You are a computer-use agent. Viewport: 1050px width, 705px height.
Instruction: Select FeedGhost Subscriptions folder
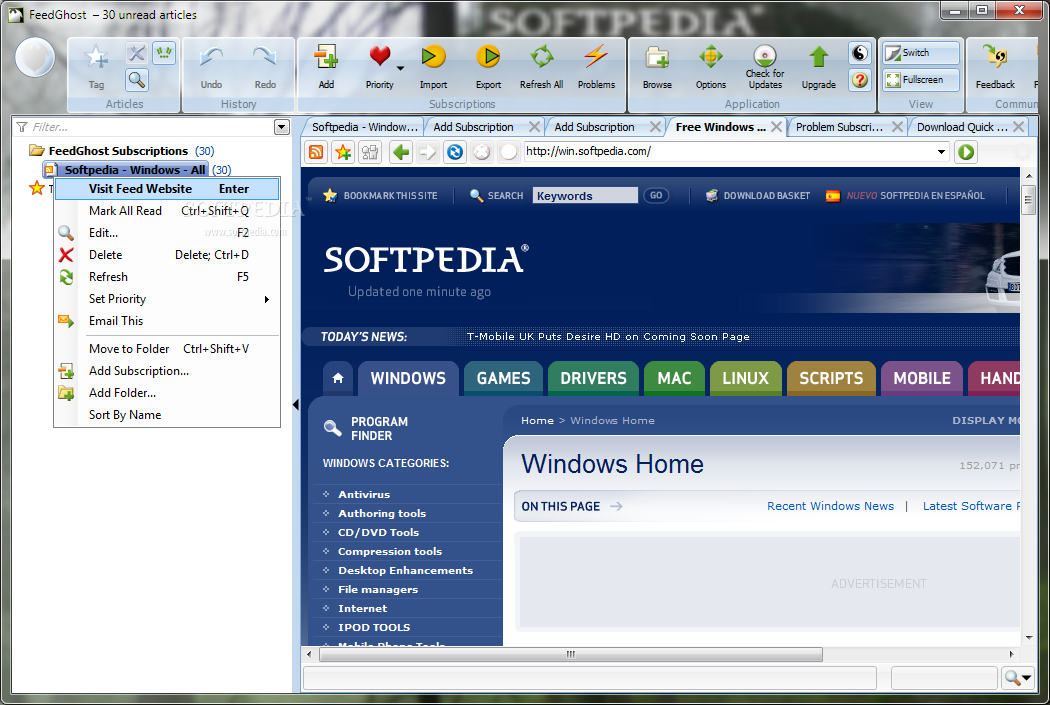pos(118,151)
